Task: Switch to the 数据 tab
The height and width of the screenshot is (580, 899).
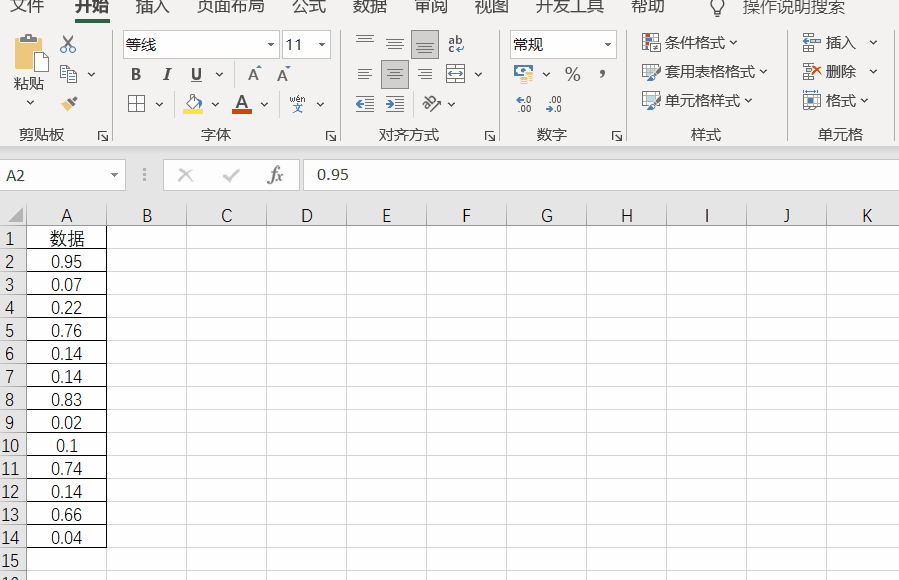Action: pyautogui.click(x=370, y=7)
